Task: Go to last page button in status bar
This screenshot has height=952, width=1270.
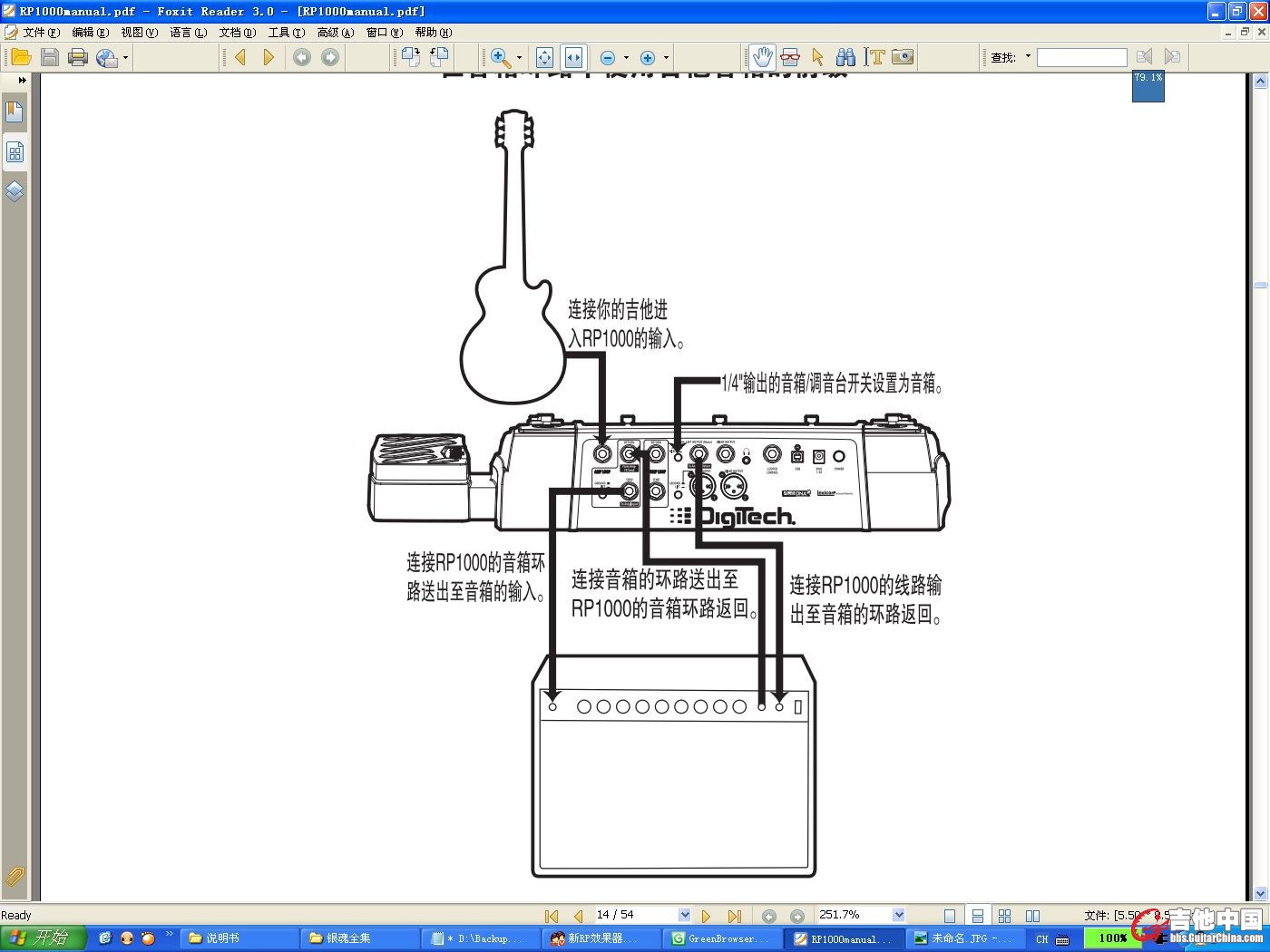Action: pyautogui.click(x=735, y=916)
